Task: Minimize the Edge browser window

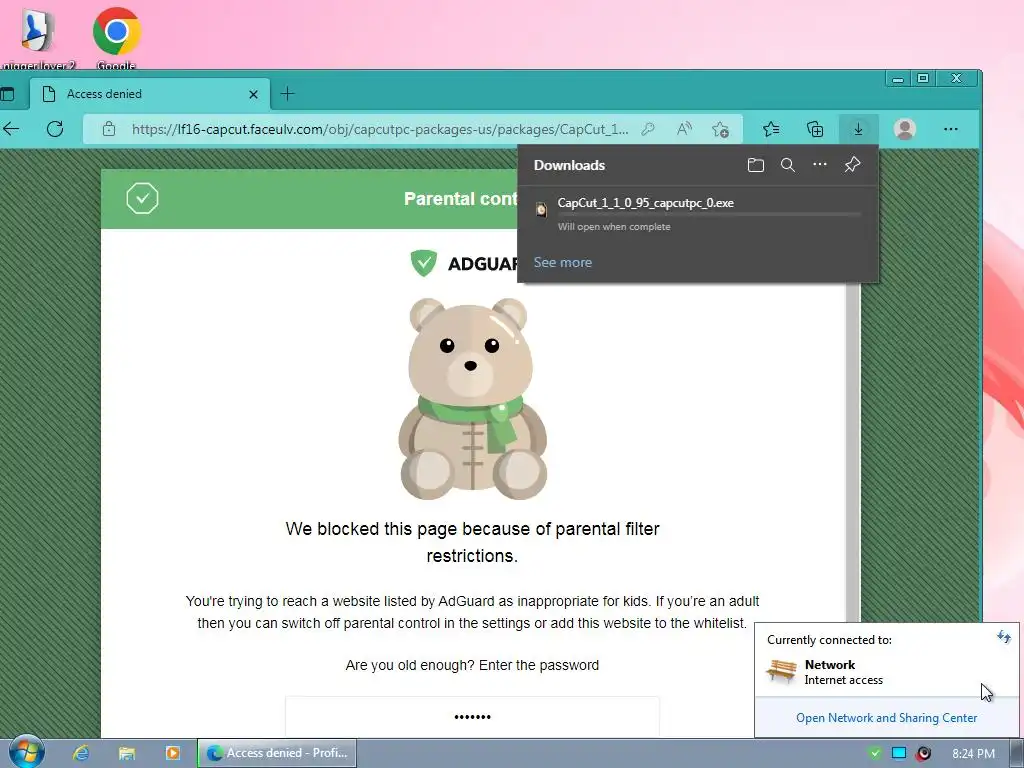Action: tap(898, 78)
